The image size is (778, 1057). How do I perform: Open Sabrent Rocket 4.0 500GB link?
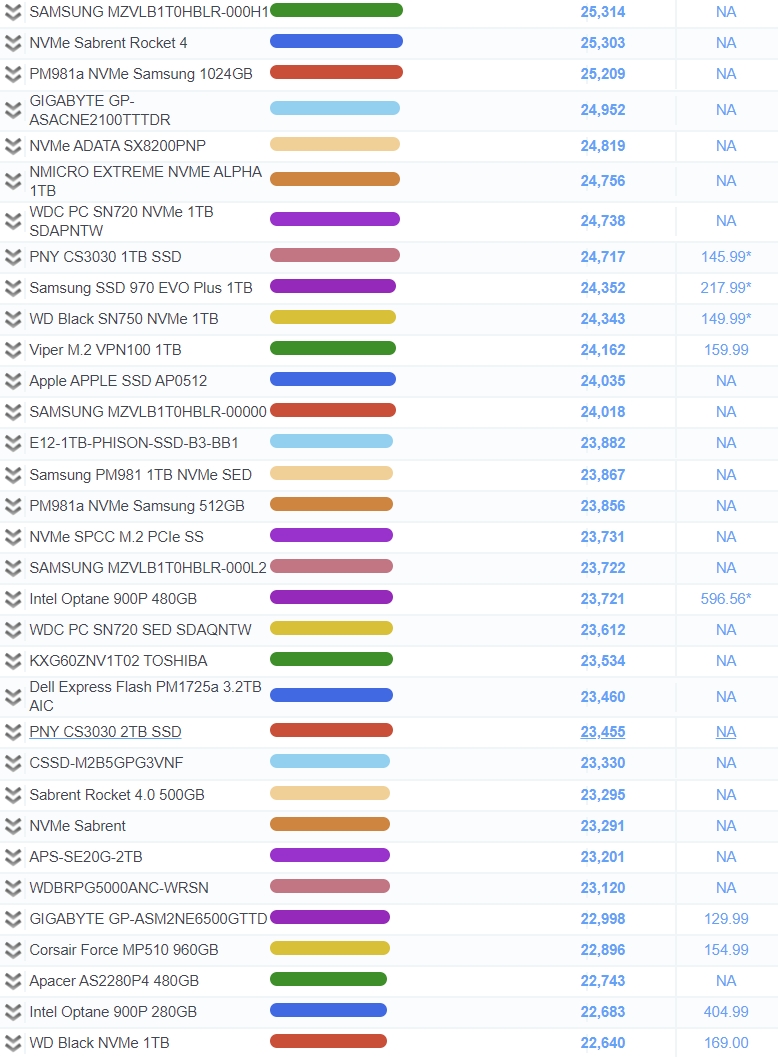[117, 795]
